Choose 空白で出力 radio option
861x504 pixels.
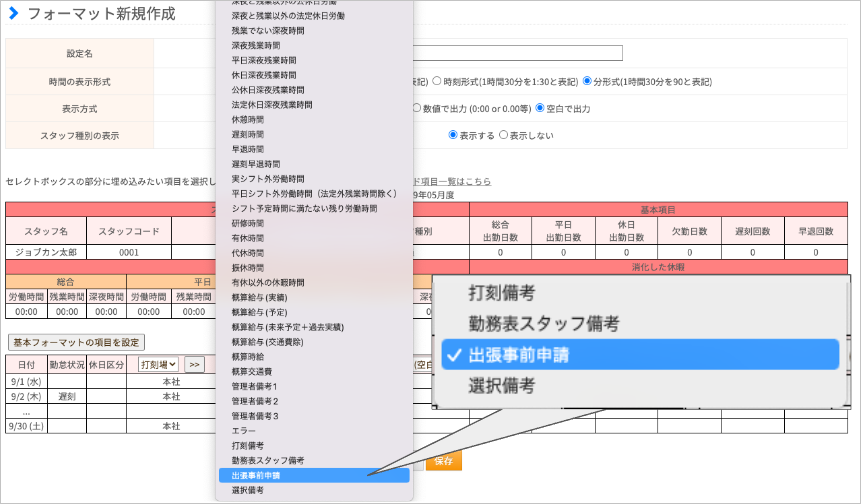point(540,108)
